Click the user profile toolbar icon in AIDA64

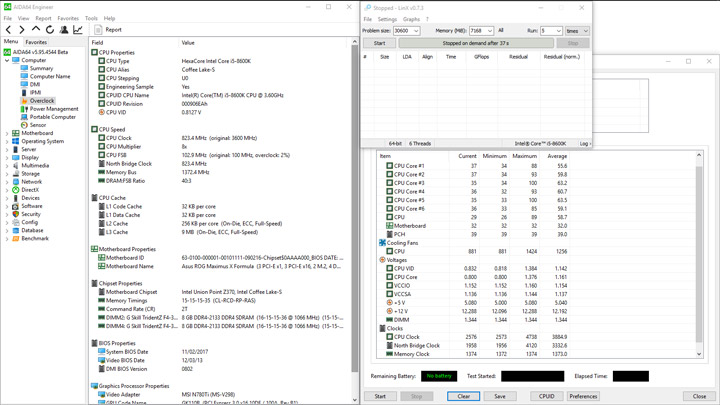click(64, 30)
